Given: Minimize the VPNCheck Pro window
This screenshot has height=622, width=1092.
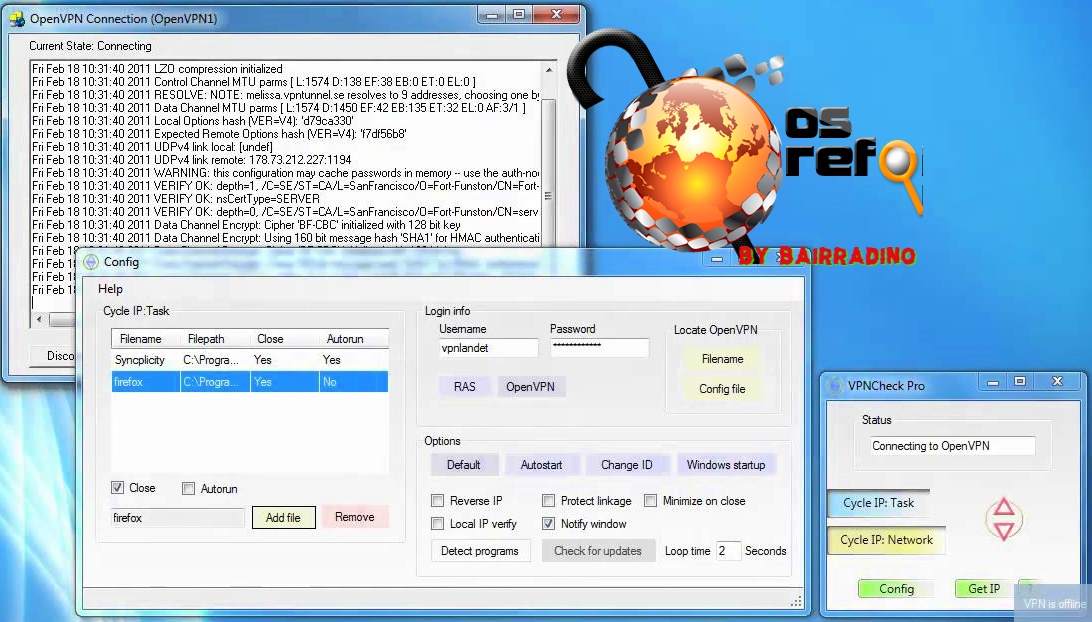Looking at the screenshot, I should coord(993,382).
